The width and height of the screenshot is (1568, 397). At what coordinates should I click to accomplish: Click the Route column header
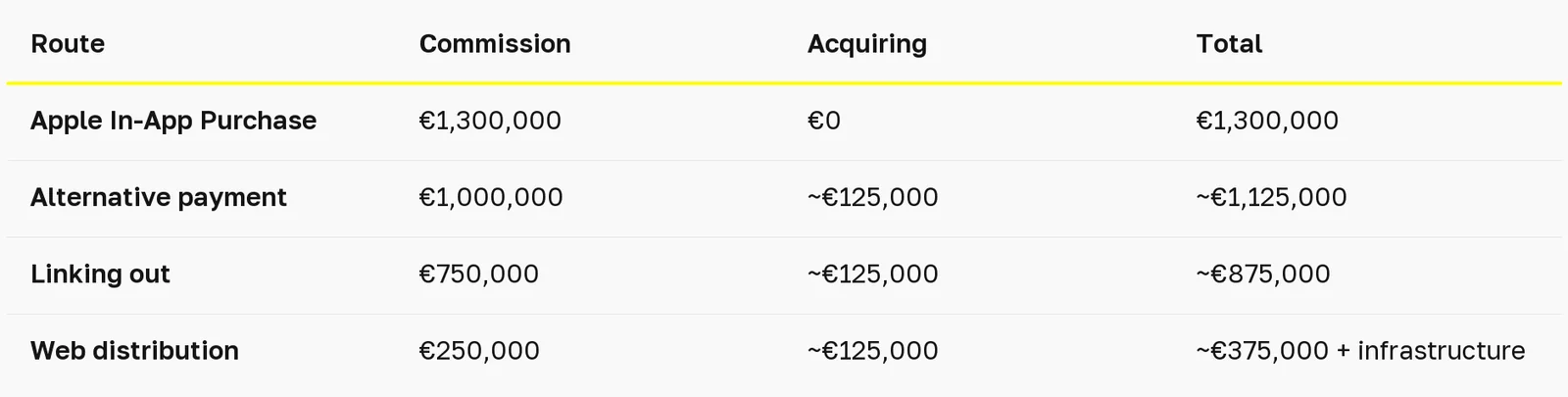68,44
